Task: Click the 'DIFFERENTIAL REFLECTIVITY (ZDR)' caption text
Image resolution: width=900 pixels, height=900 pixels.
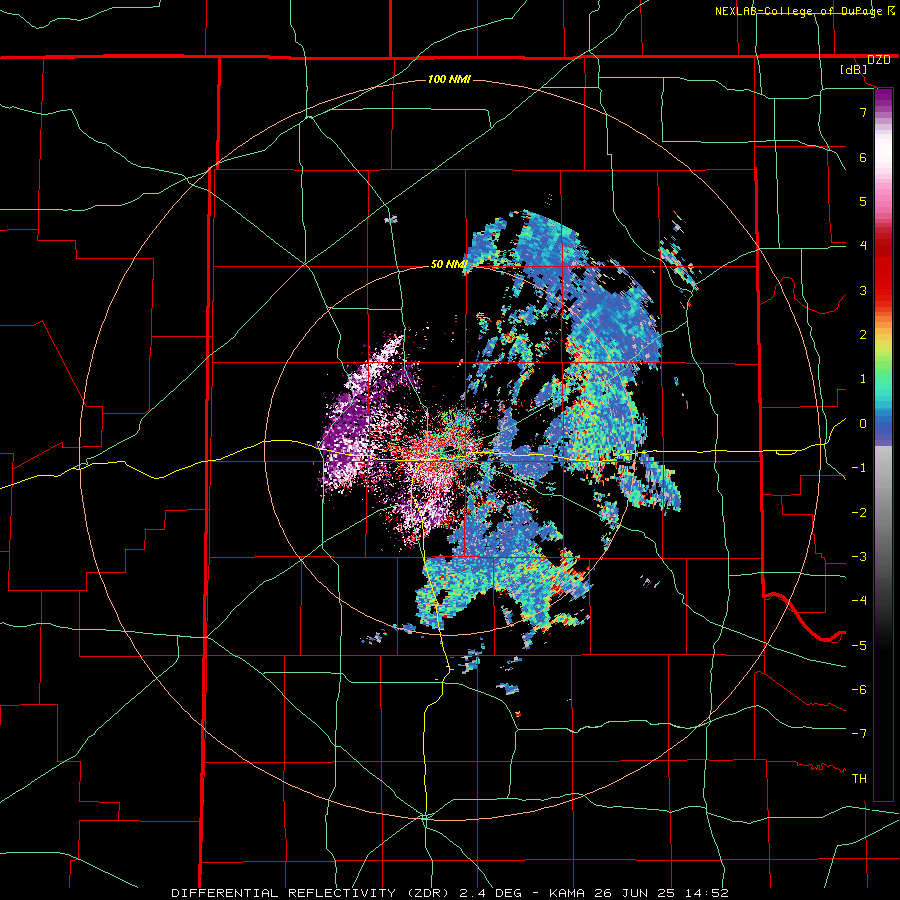Action: click(x=313, y=893)
